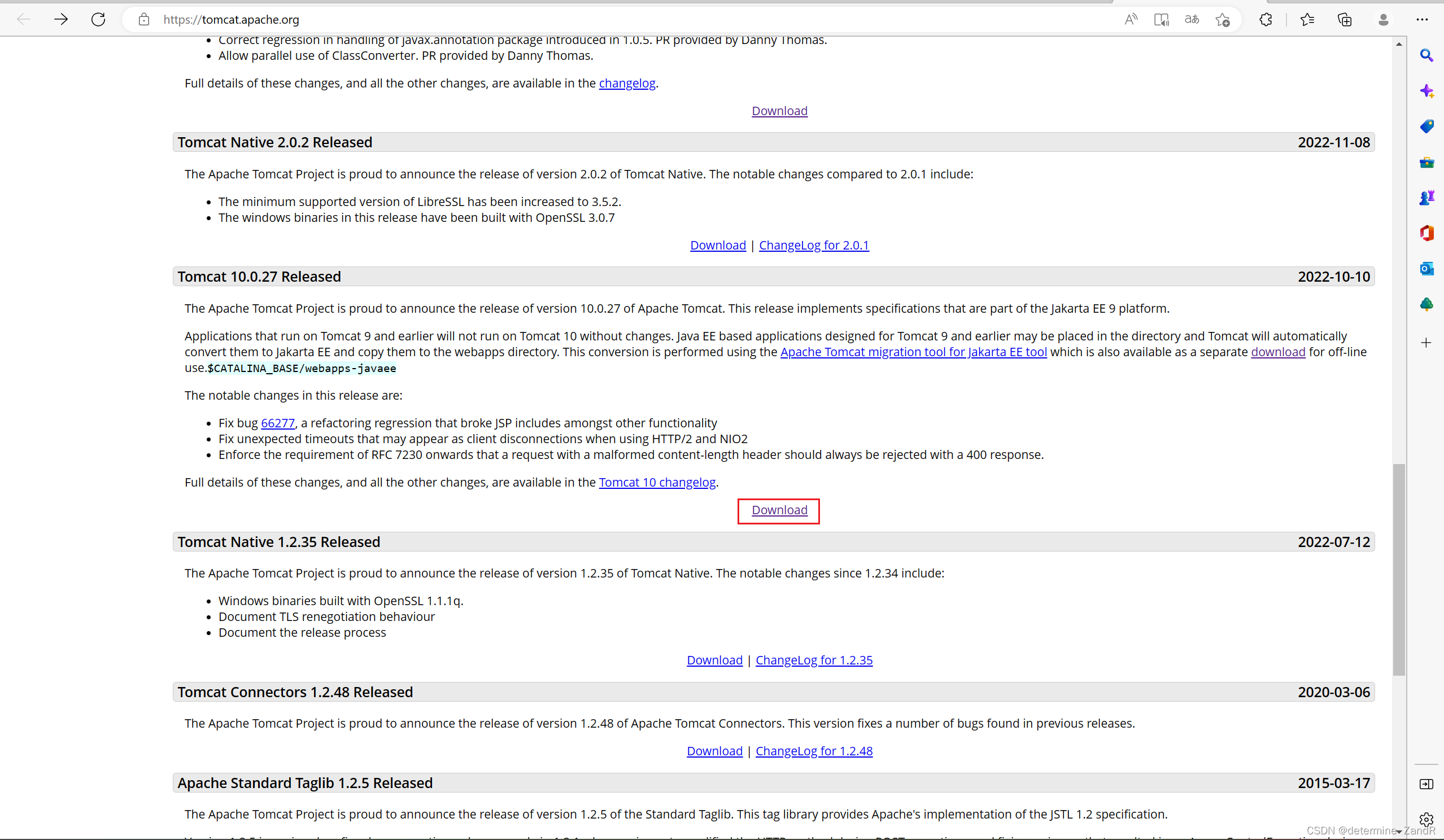
Task: Open sidebar Shopping tag icon
Action: (x=1427, y=126)
